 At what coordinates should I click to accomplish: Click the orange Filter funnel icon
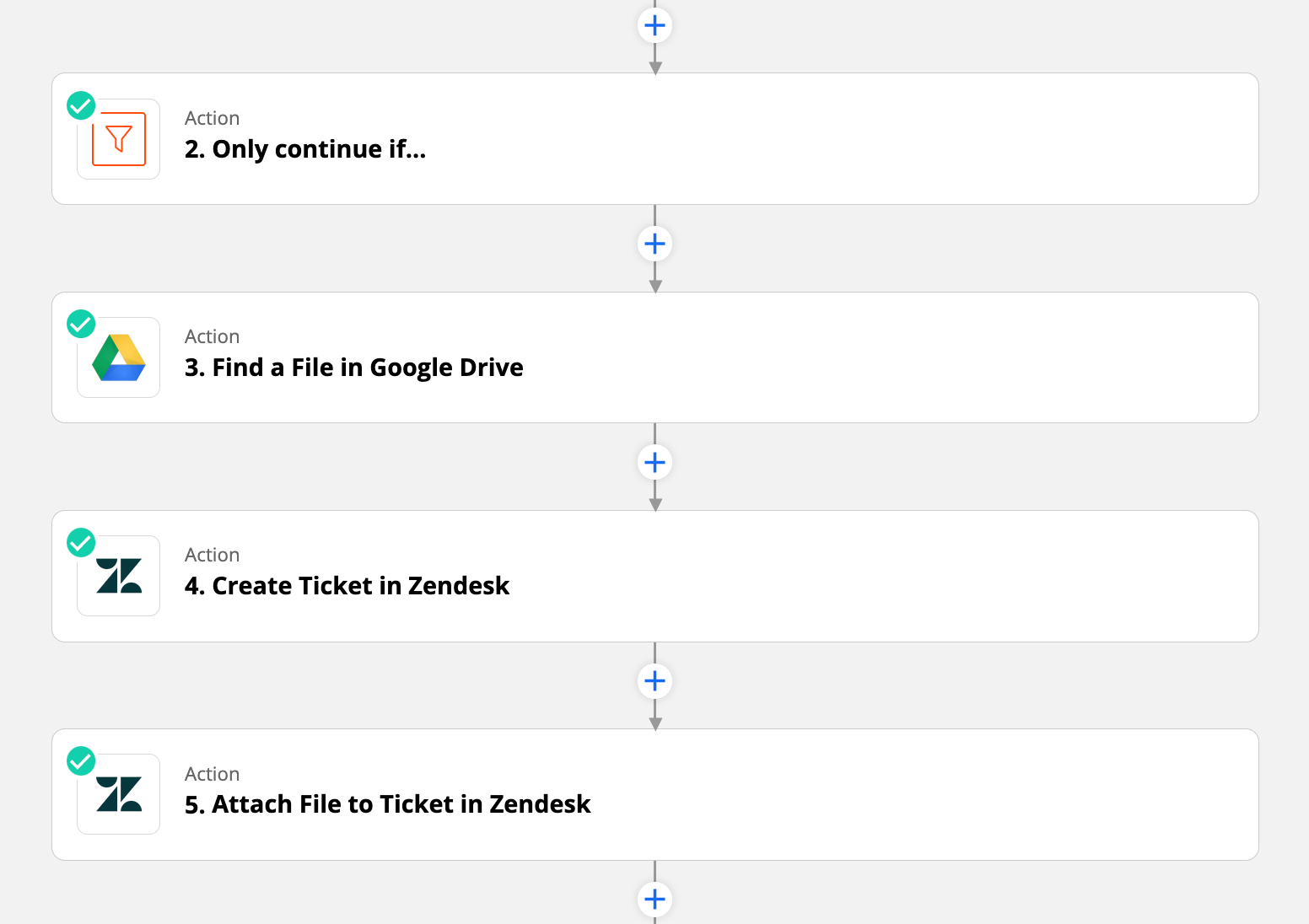point(119,139)
